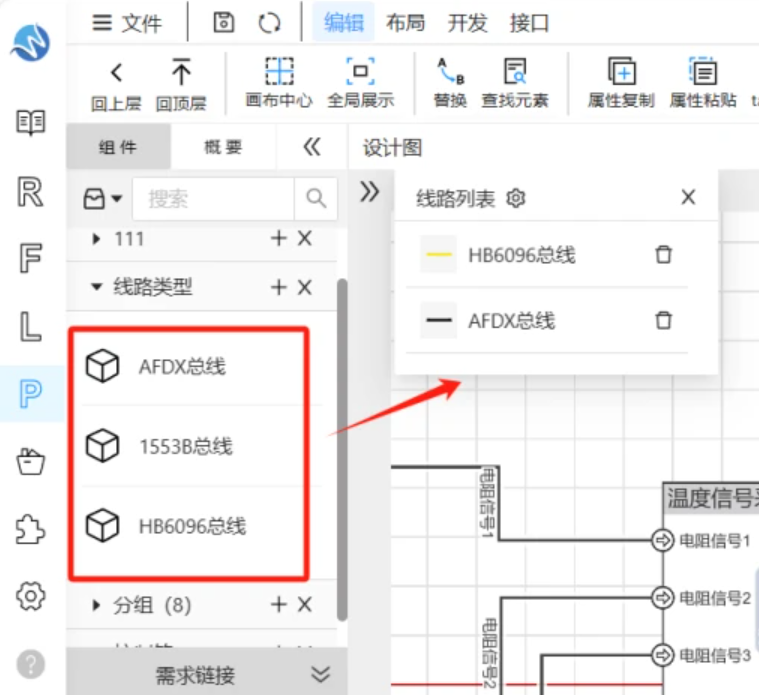Expand side panel with right chevrons

click(369, 192)
